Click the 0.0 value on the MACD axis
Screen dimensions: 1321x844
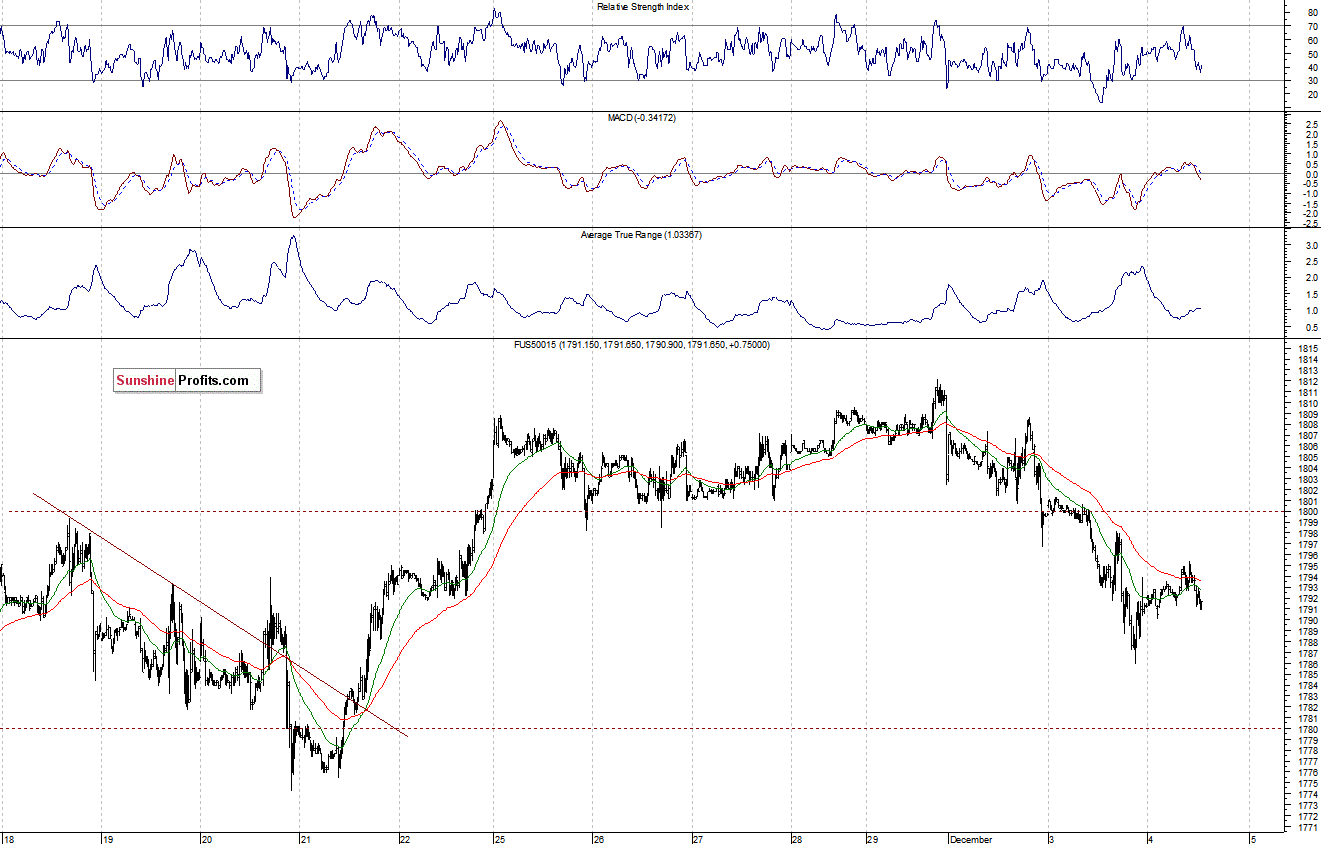1311,174
